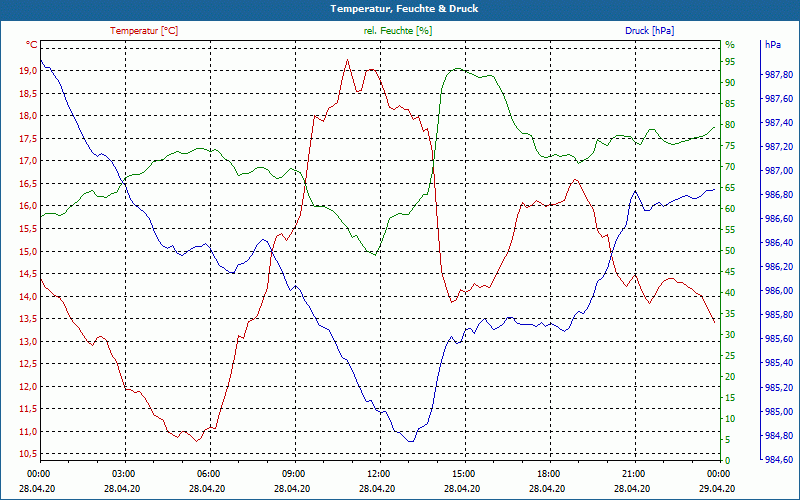This screenshot has height=500, width=800.
Task: Click the green "50" humidity axis label
Action: [x=730, y=251]
